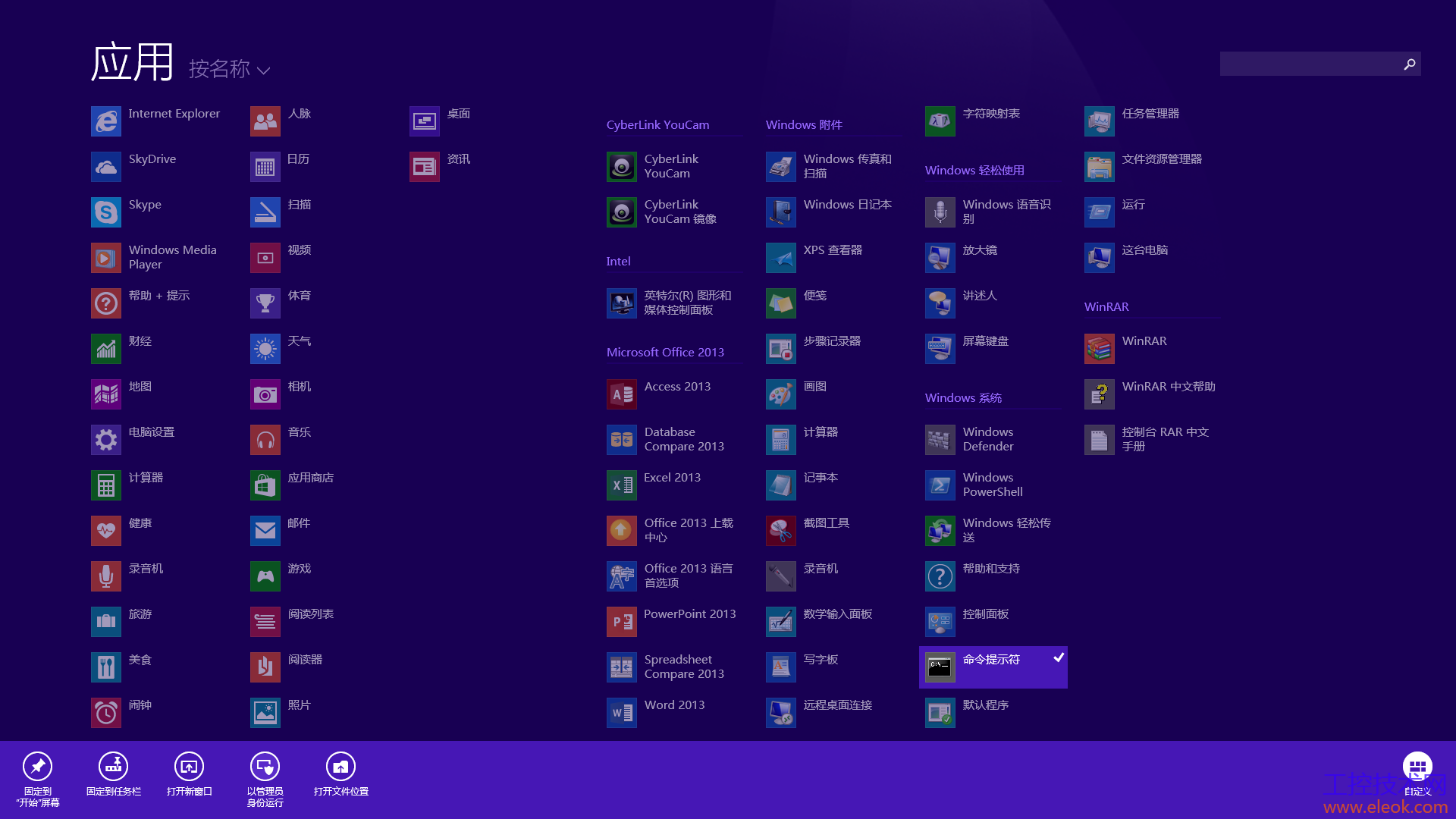1456x819 pixels.
Task: Open 英特尔(R) 图形和媒体控制面板 icon
Action: [x=622, y=303]
